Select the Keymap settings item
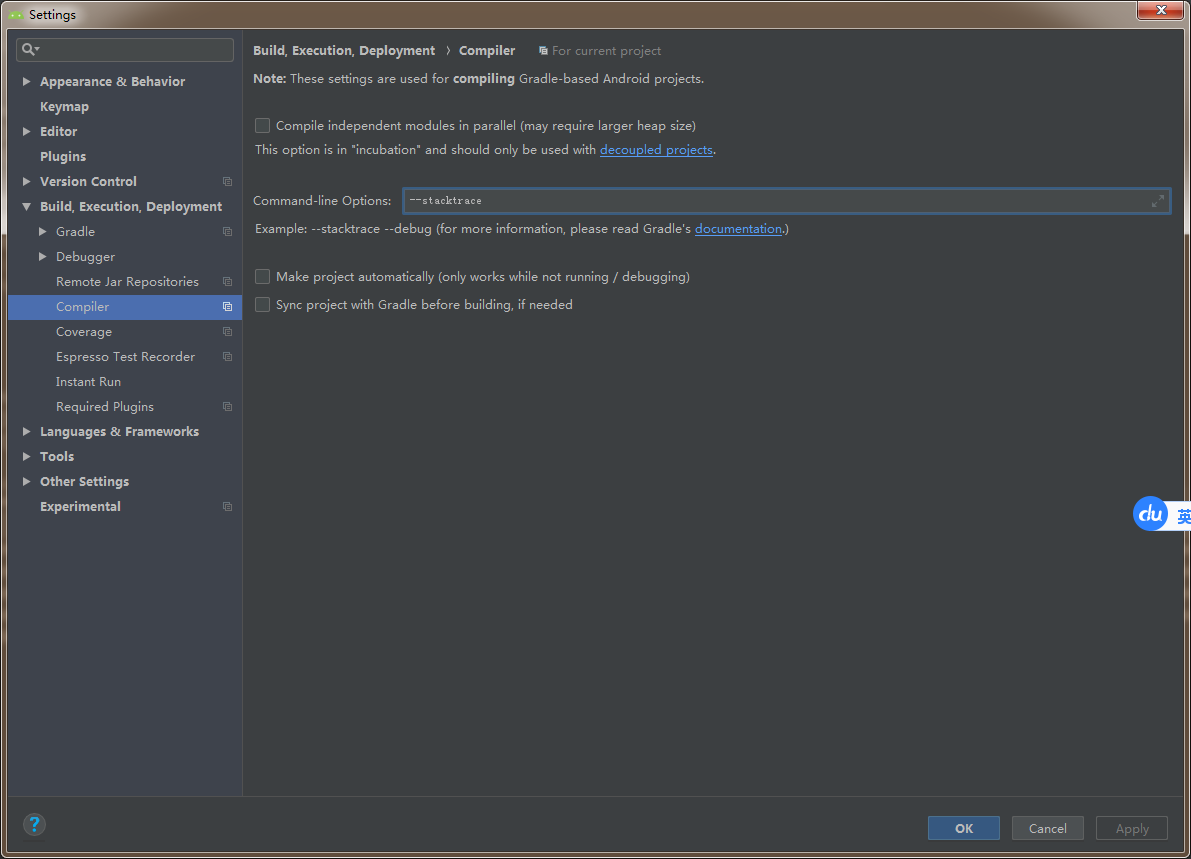1191x859 pixels. (x=65, y=106)
